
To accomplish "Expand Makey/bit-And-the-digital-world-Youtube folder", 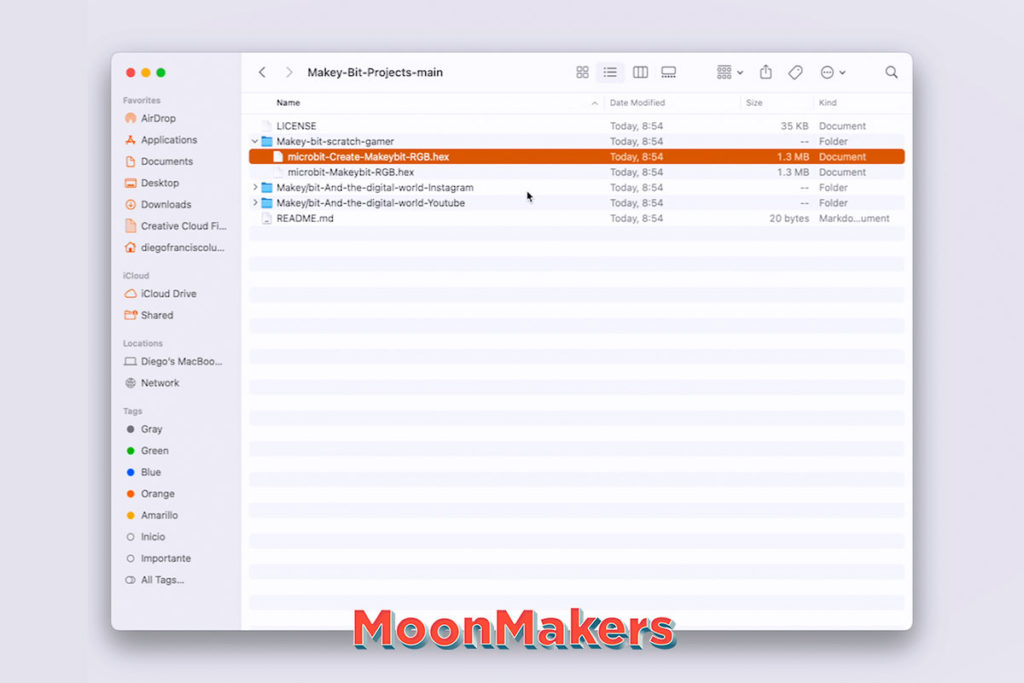I will point(255,203).
